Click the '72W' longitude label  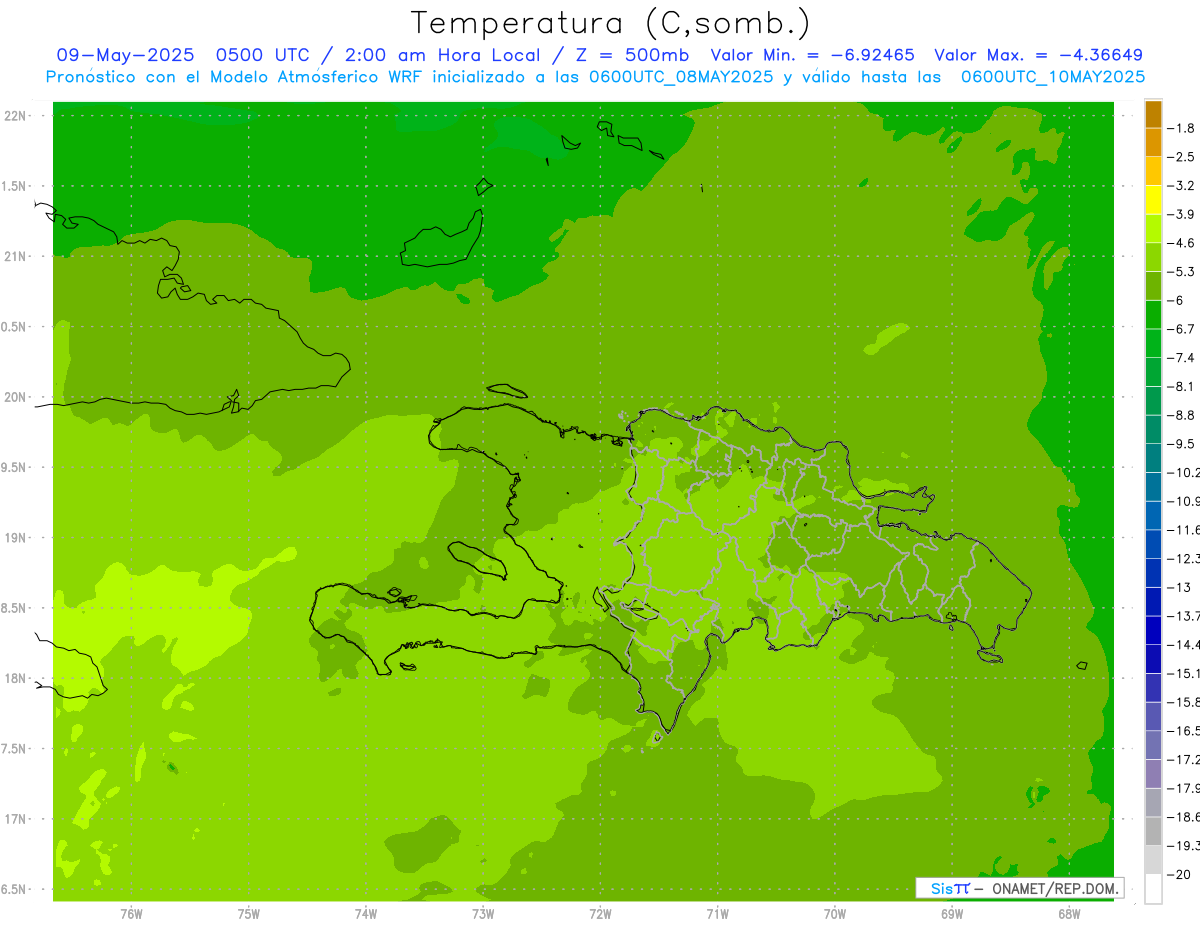click(600, 914)
